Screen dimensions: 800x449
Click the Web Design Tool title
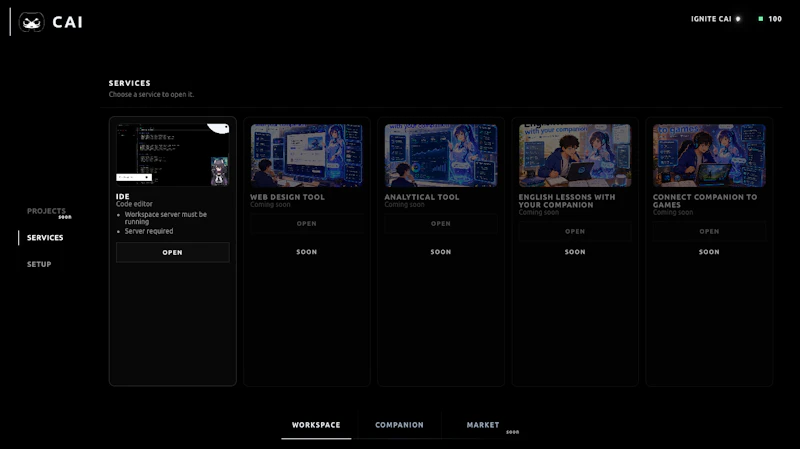pyautogui.click(x=287, y=197)
